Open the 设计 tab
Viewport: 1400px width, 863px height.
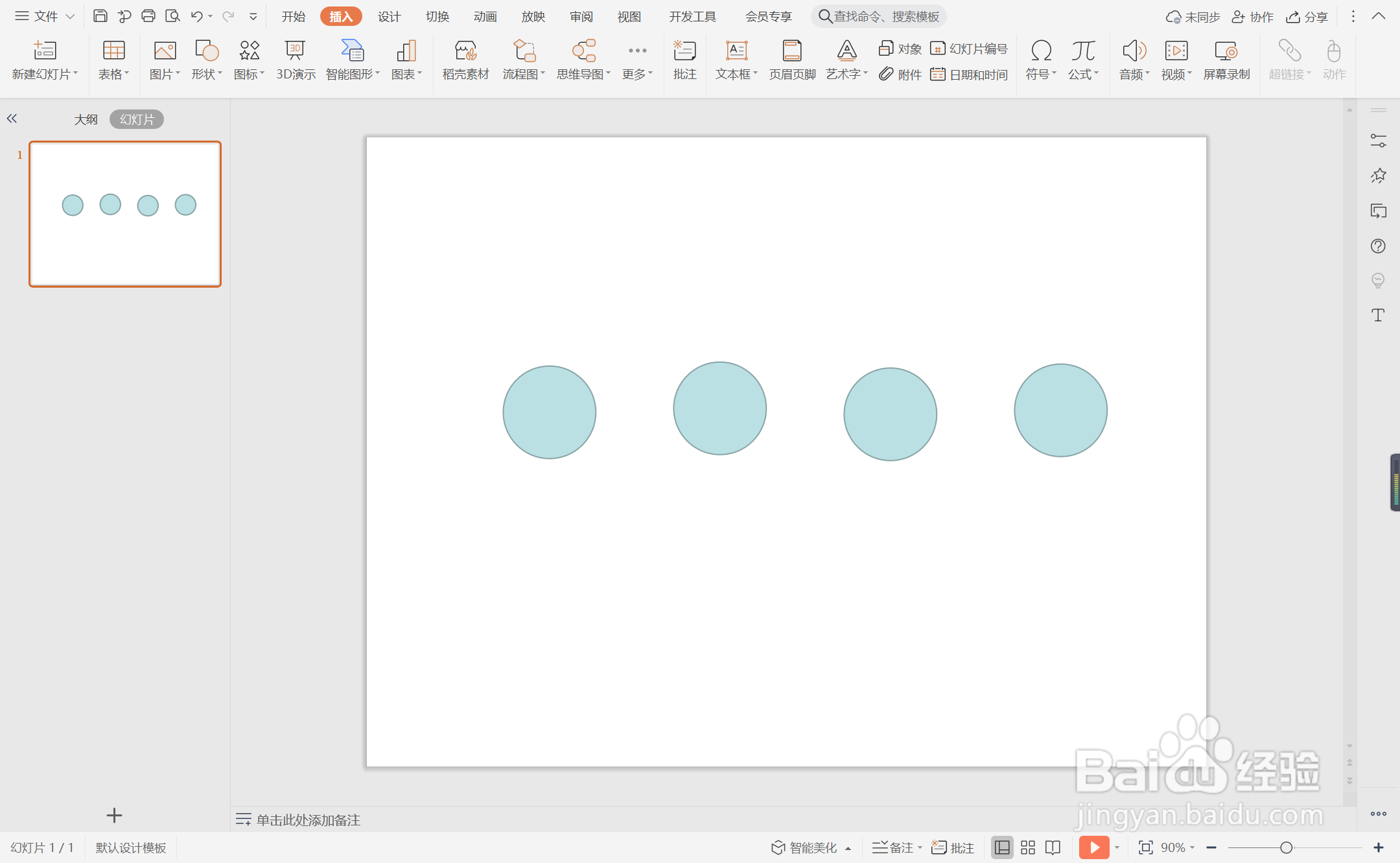(x=389, y=16)
